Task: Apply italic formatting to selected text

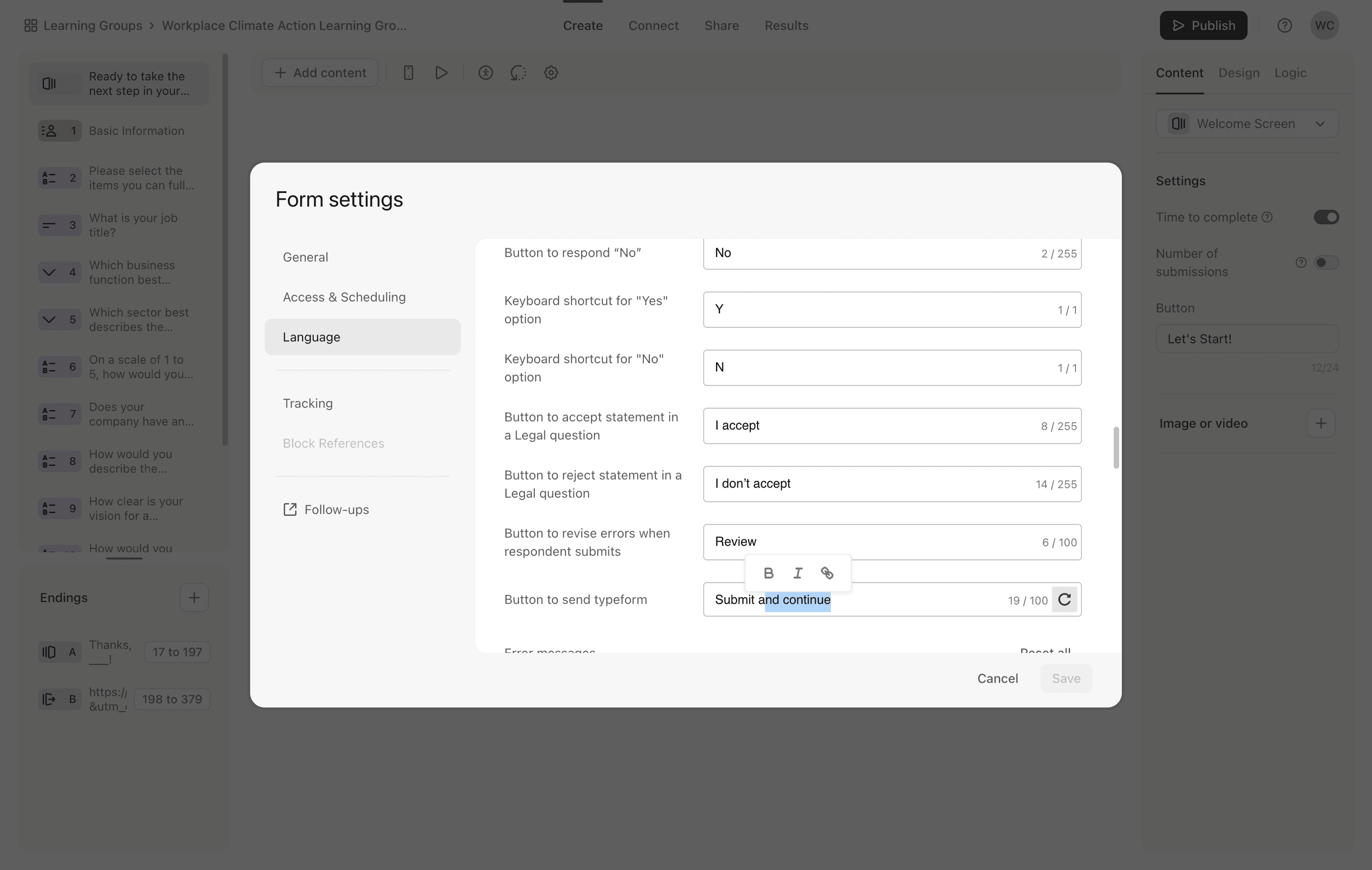Action: (x=798, y=573)
